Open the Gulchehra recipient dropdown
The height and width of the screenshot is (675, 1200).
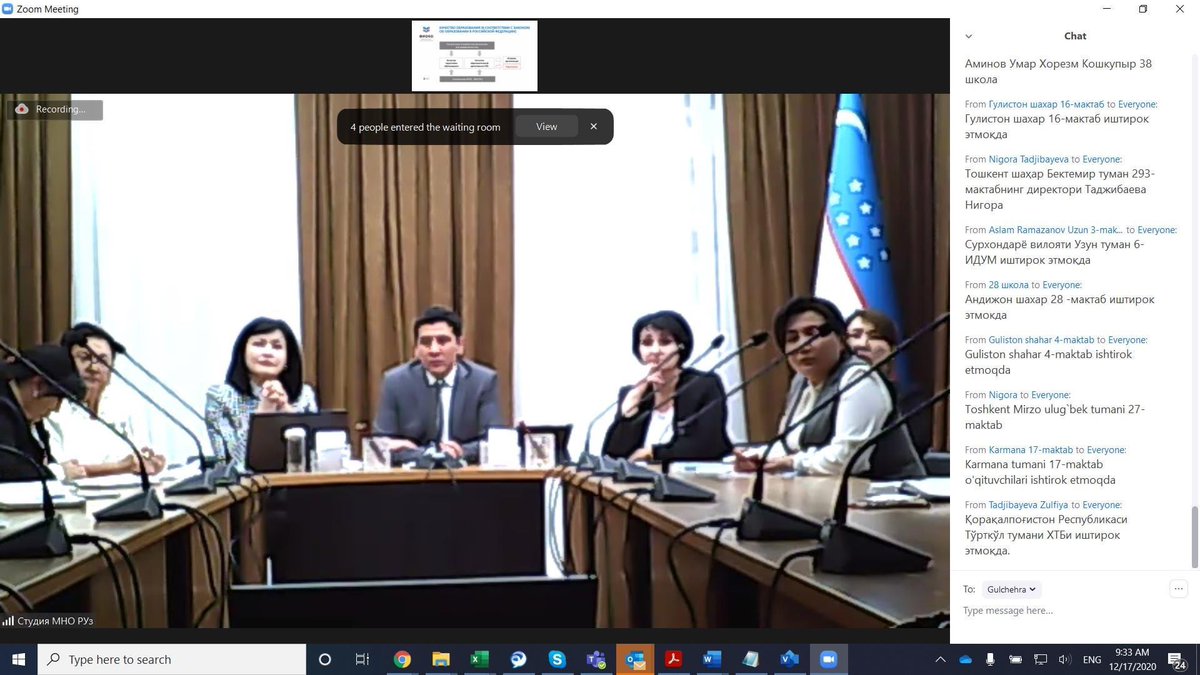1011,590
